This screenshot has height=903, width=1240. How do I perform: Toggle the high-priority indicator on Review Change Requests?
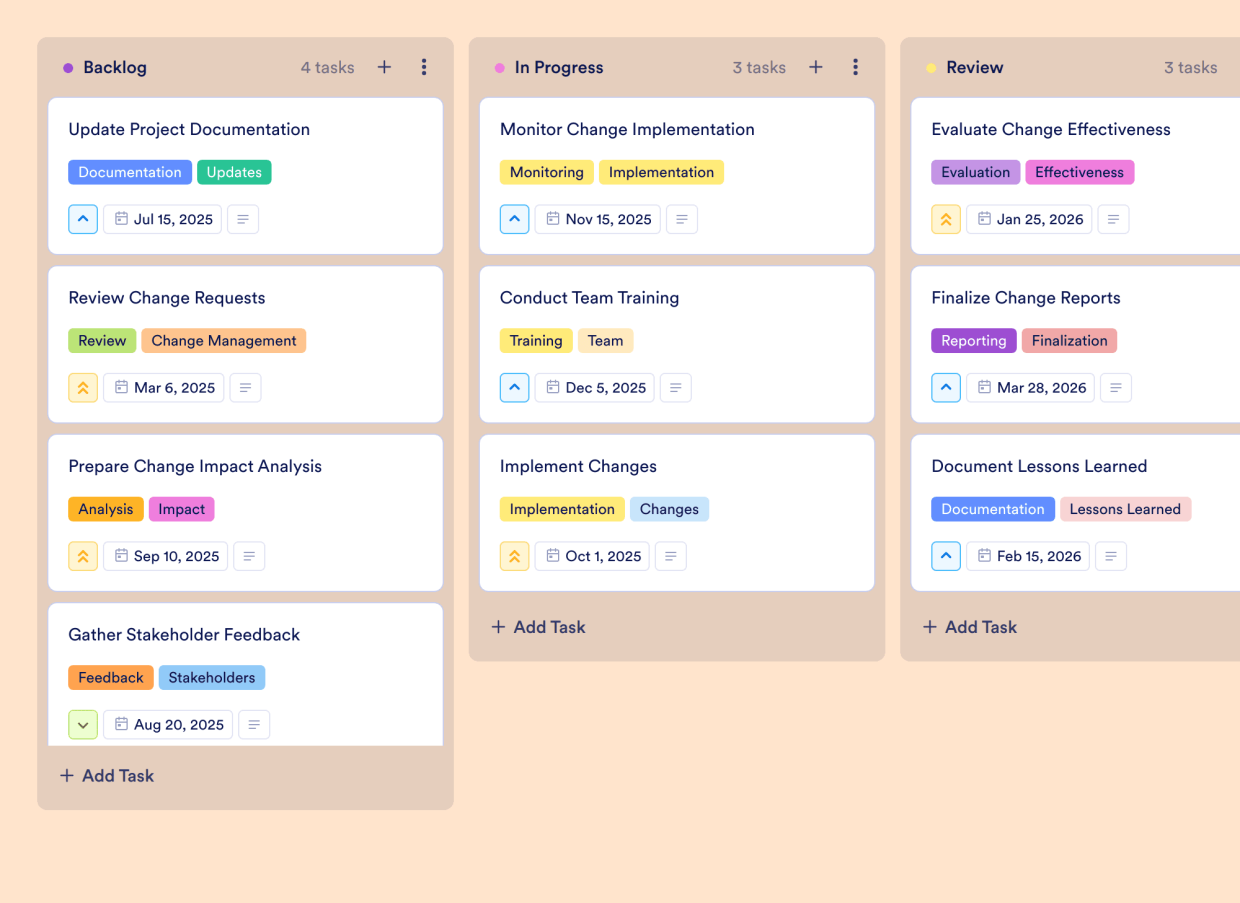click(83, 387)
